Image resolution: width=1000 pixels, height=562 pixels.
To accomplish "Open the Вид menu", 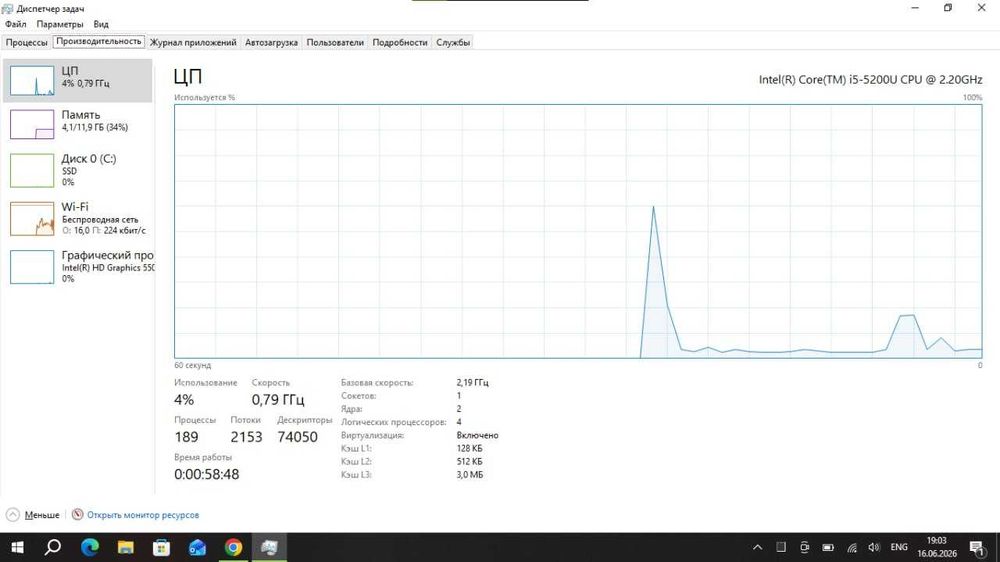I will [101, 24].
